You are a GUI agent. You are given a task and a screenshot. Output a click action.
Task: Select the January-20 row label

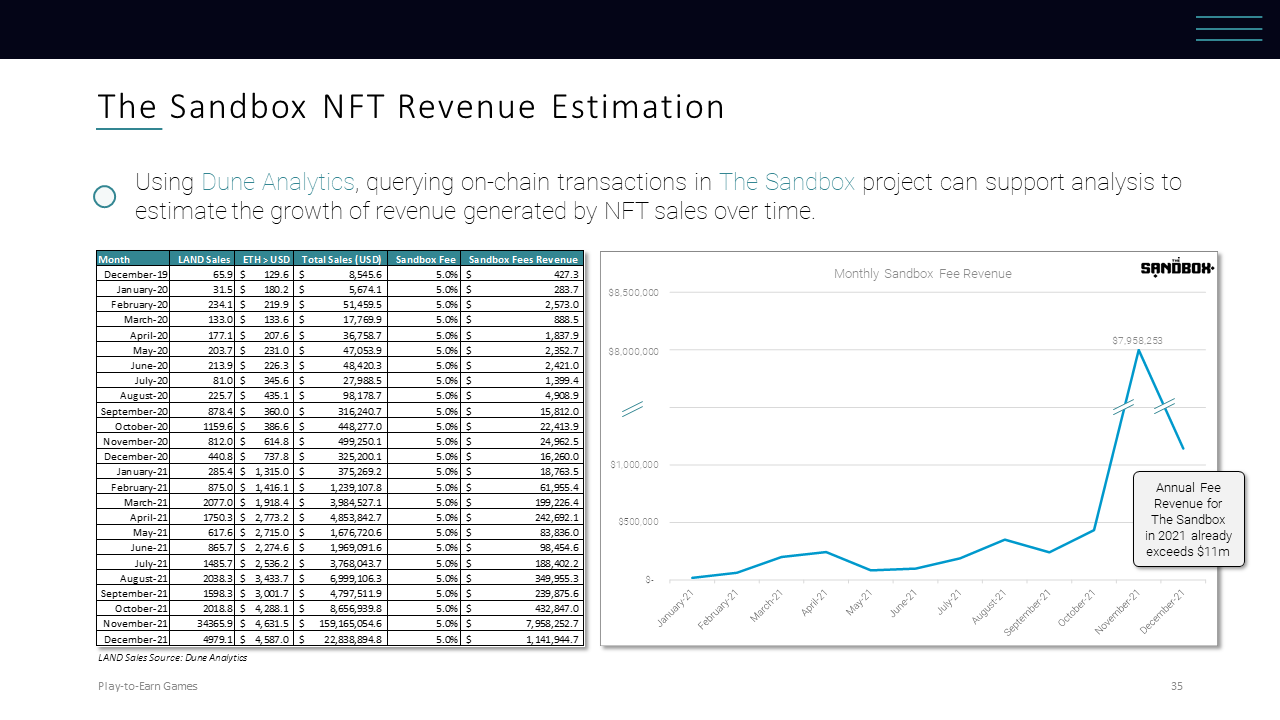click(x=132, y=289)
